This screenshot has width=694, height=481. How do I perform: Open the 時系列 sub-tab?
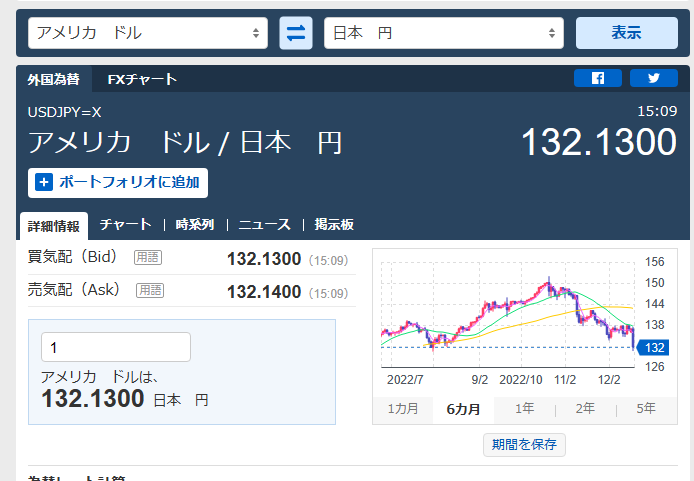click(x=194, y=225)
